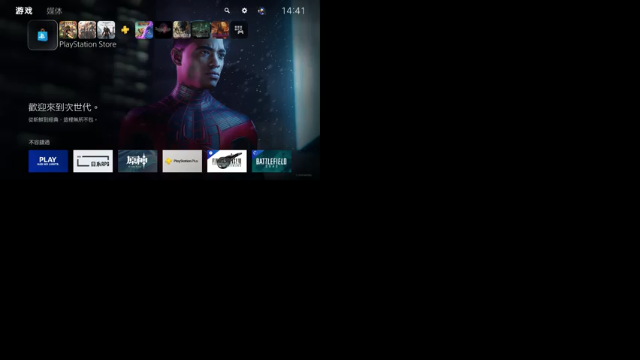Select the dark game tile with red emblem

pyautogui.click(x=163, y=30)
